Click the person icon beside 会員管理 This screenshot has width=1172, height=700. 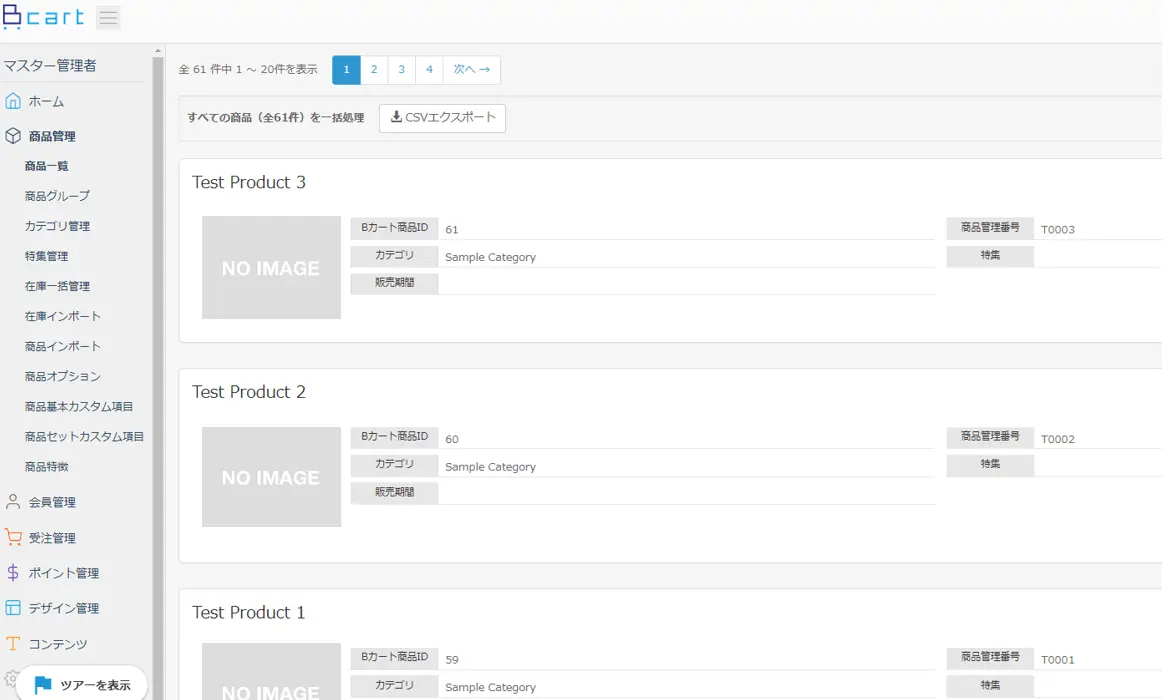coord(13,502)
